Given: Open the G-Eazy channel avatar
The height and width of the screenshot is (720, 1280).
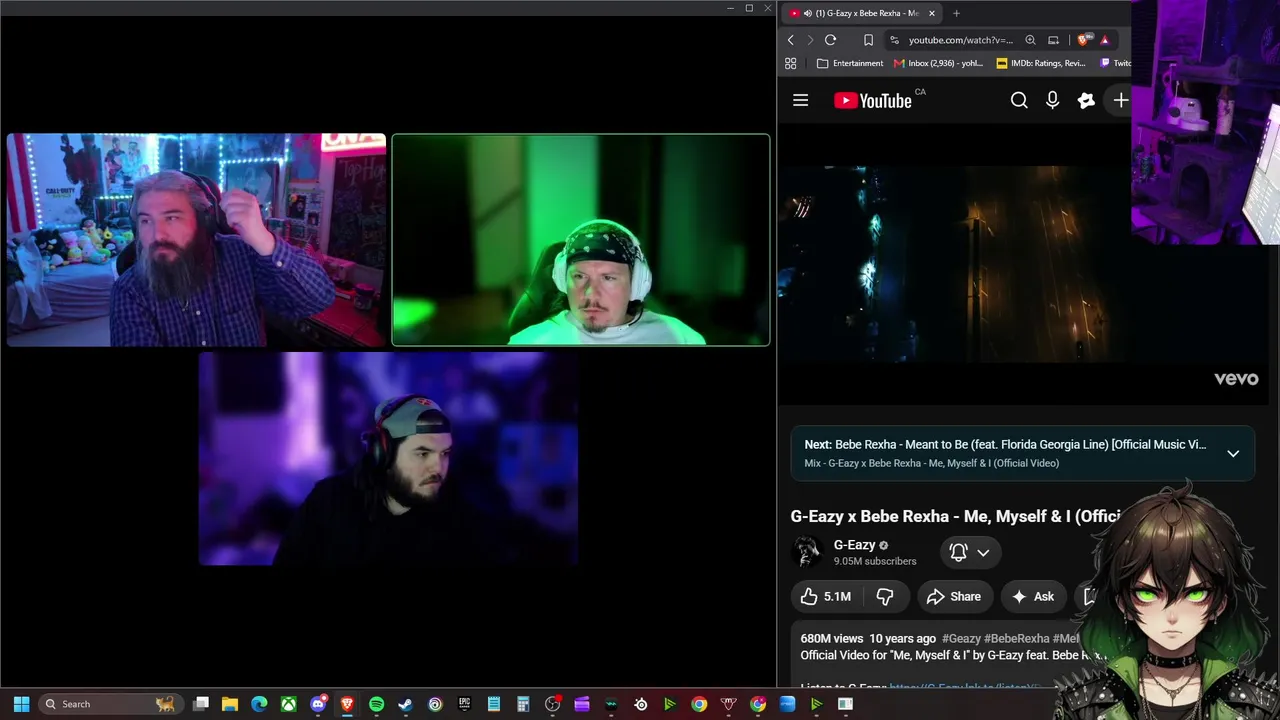Looking at the screenshot, I should tap(807, 552).
